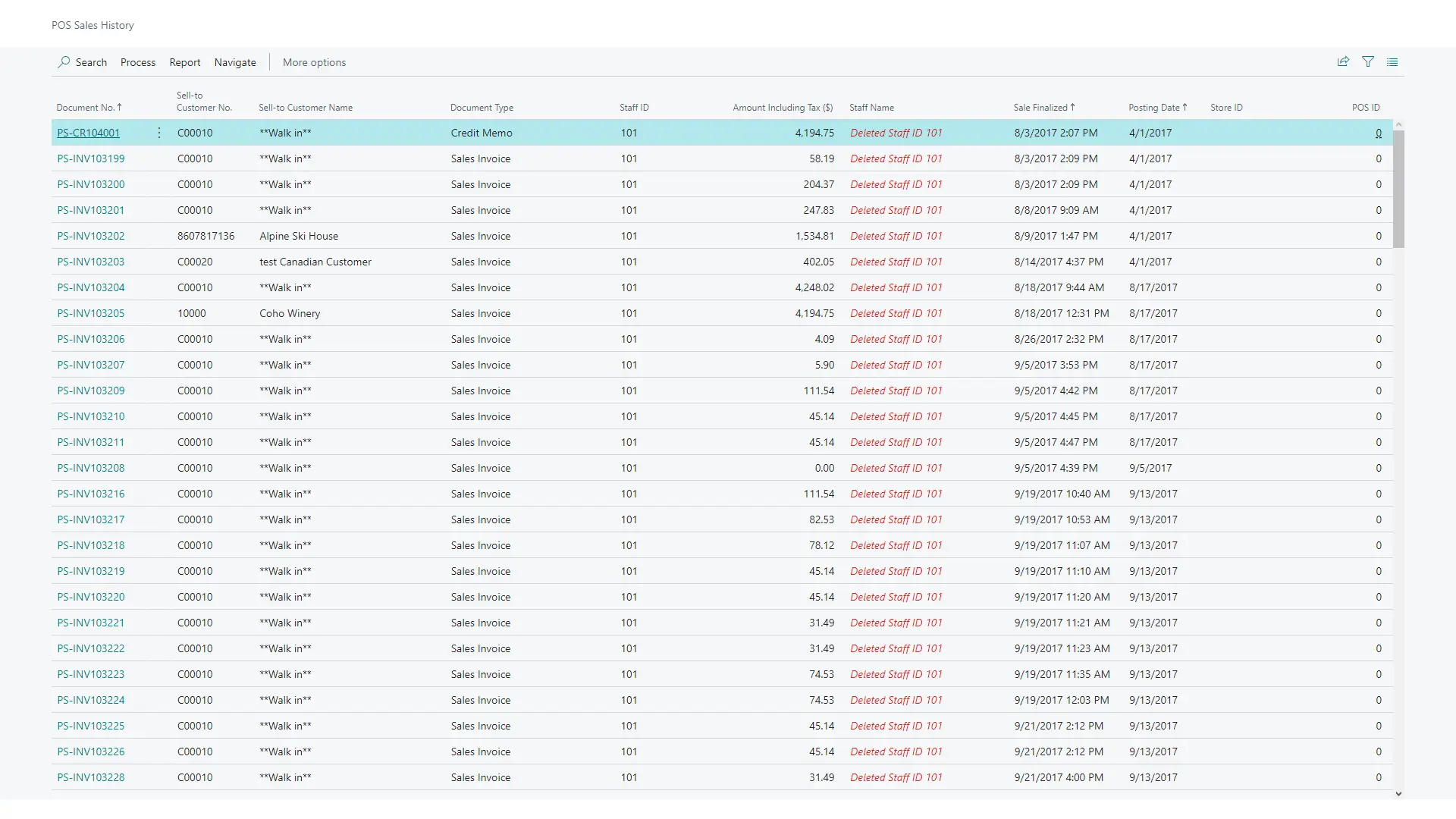The height and width of the screenshot is (819, 1456).
Task: Open document PS-INV103202 link
Action: tap(91, 236)
